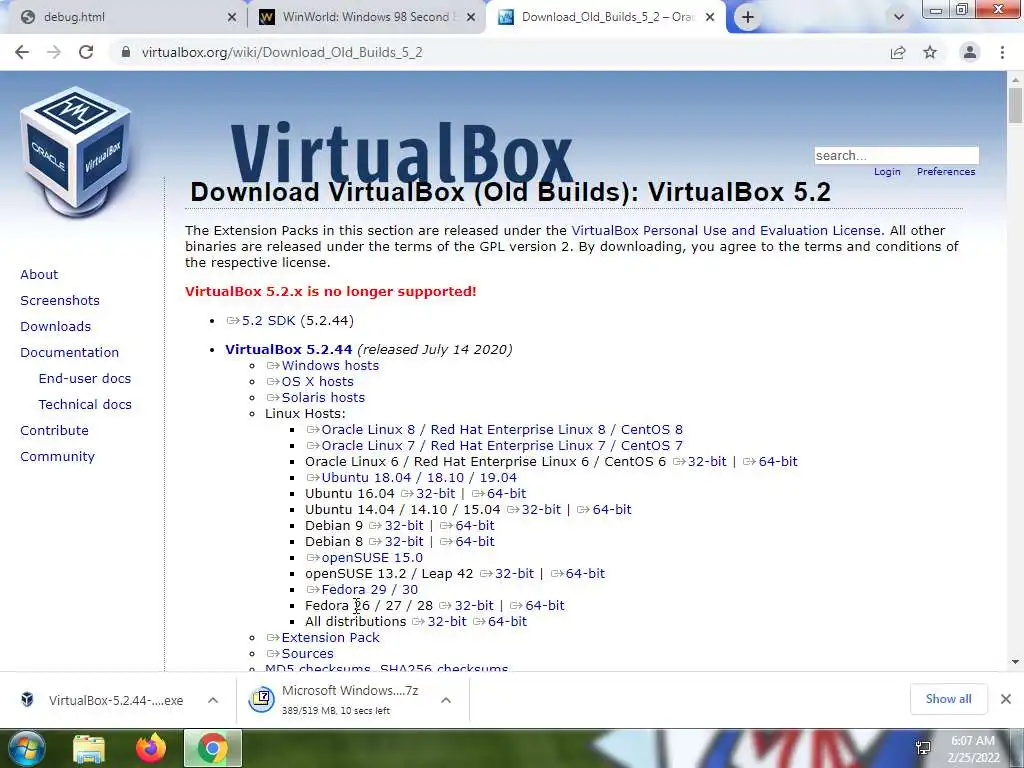Image resolution: width=1024 pixels, height=768 pixels.
Task: Open the Preferences link
Action: (x=946, y=172)
